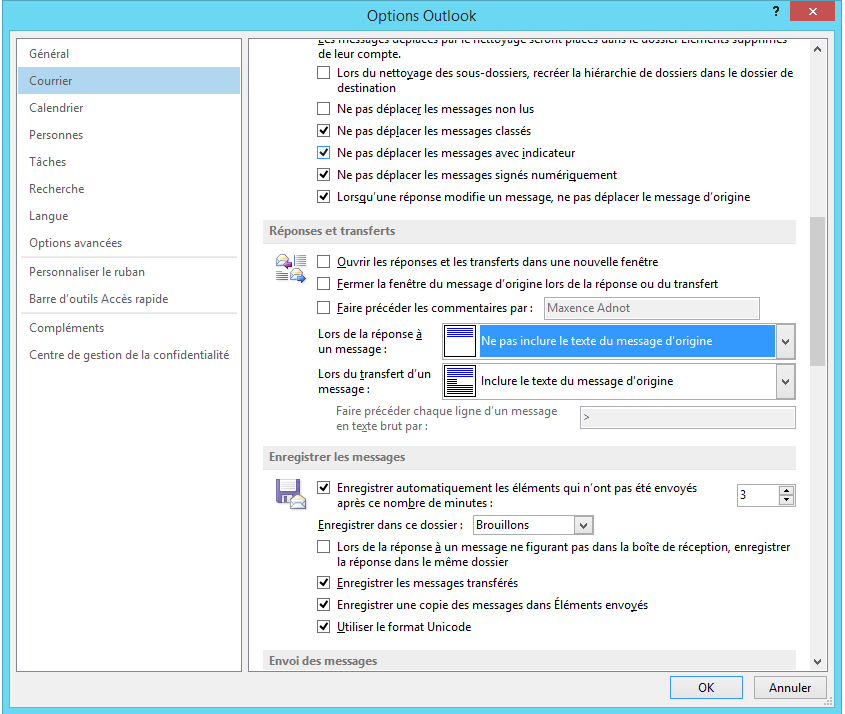Open the Recherche settings

[129, 189]
